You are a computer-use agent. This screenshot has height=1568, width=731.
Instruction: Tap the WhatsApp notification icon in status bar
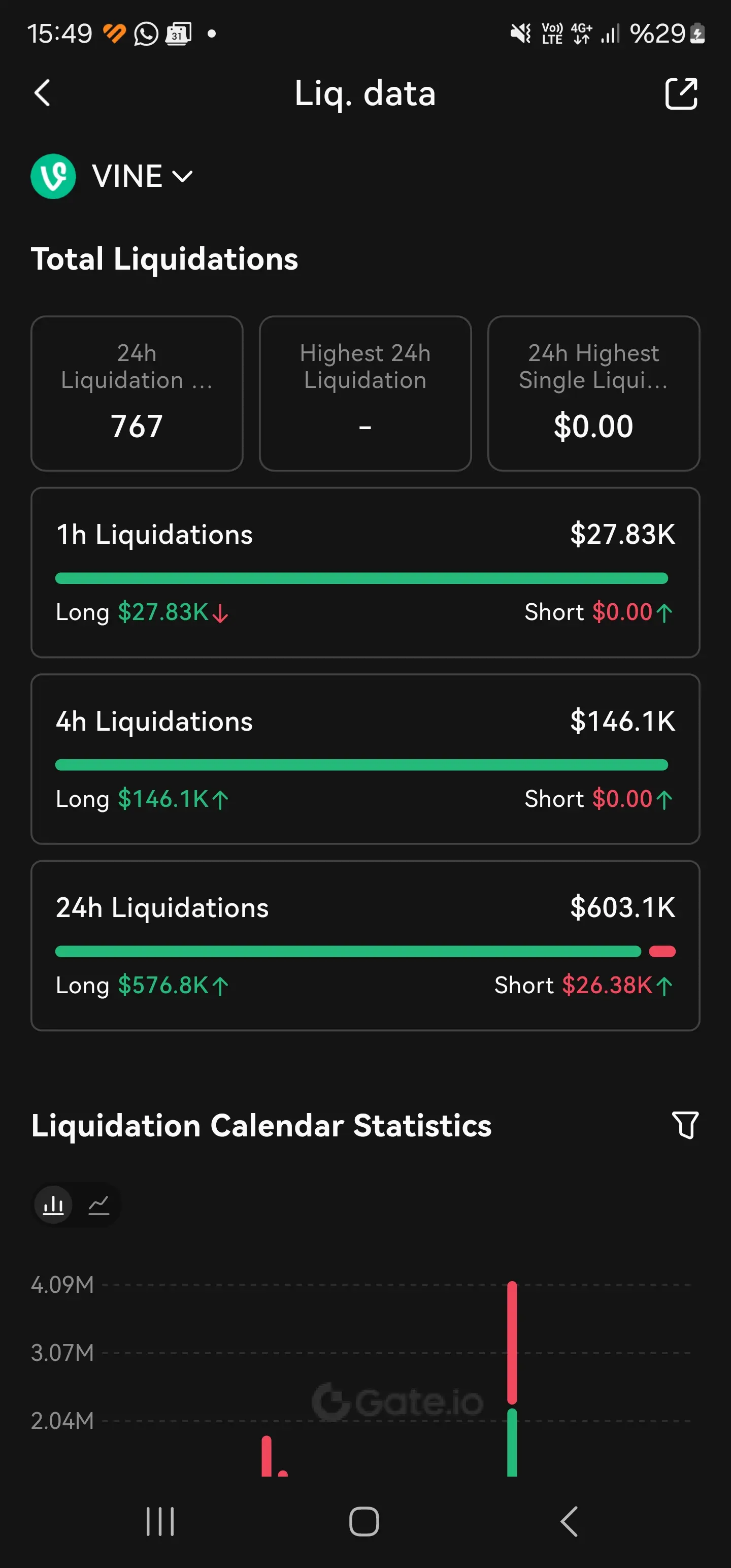click(x=146, y=34)
